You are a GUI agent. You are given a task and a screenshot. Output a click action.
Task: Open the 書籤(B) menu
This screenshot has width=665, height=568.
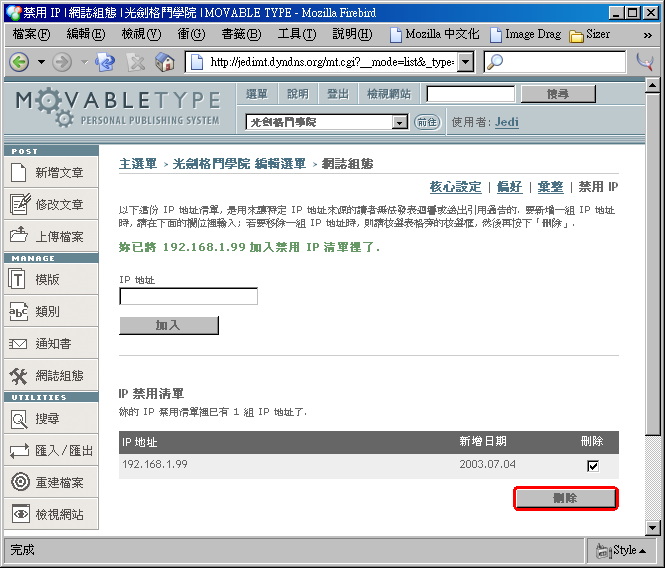pyautogui.click(x=241, y=34)
